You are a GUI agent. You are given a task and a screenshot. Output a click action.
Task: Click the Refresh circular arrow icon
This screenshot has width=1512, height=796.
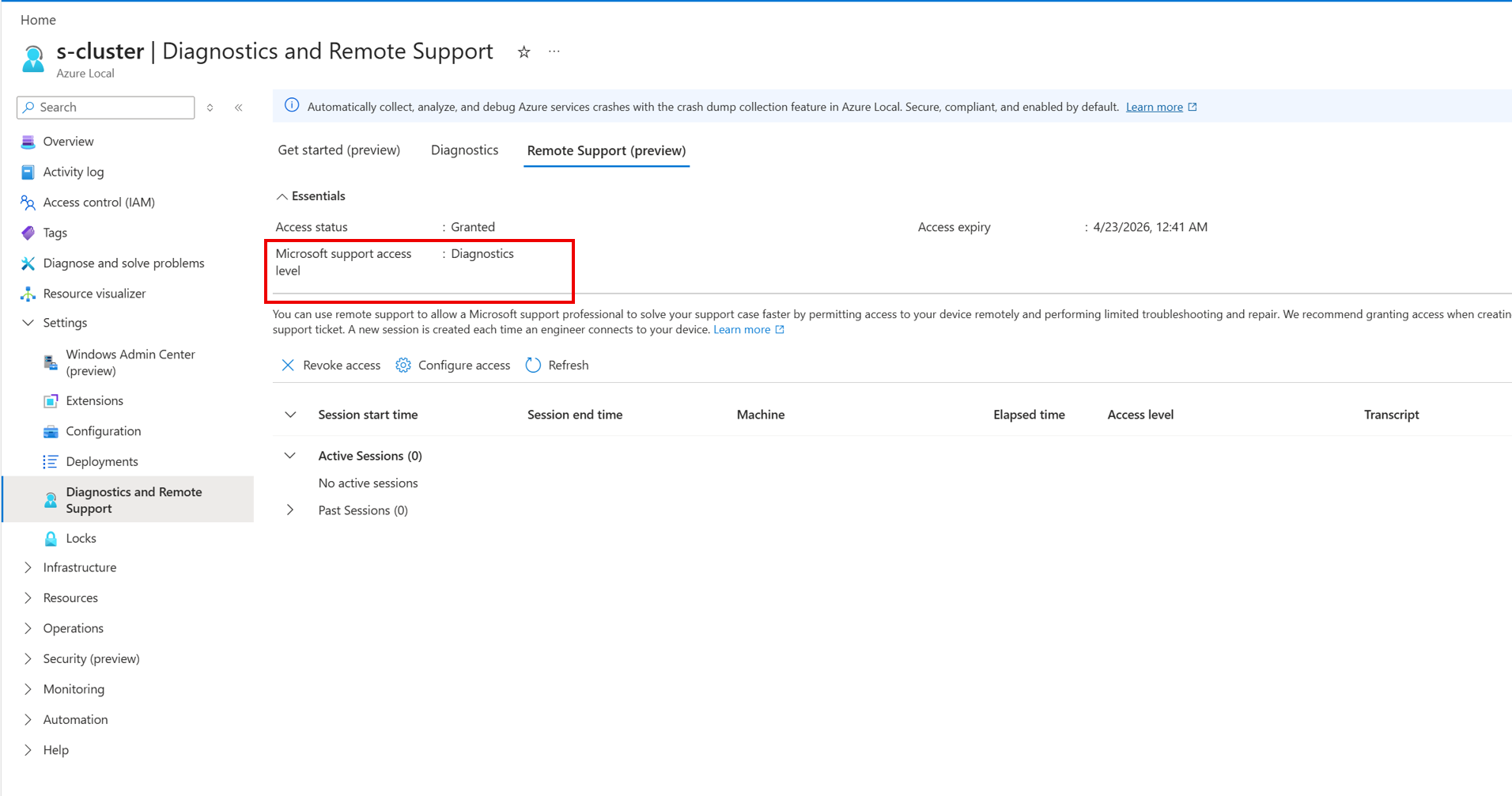pos(534,365)
